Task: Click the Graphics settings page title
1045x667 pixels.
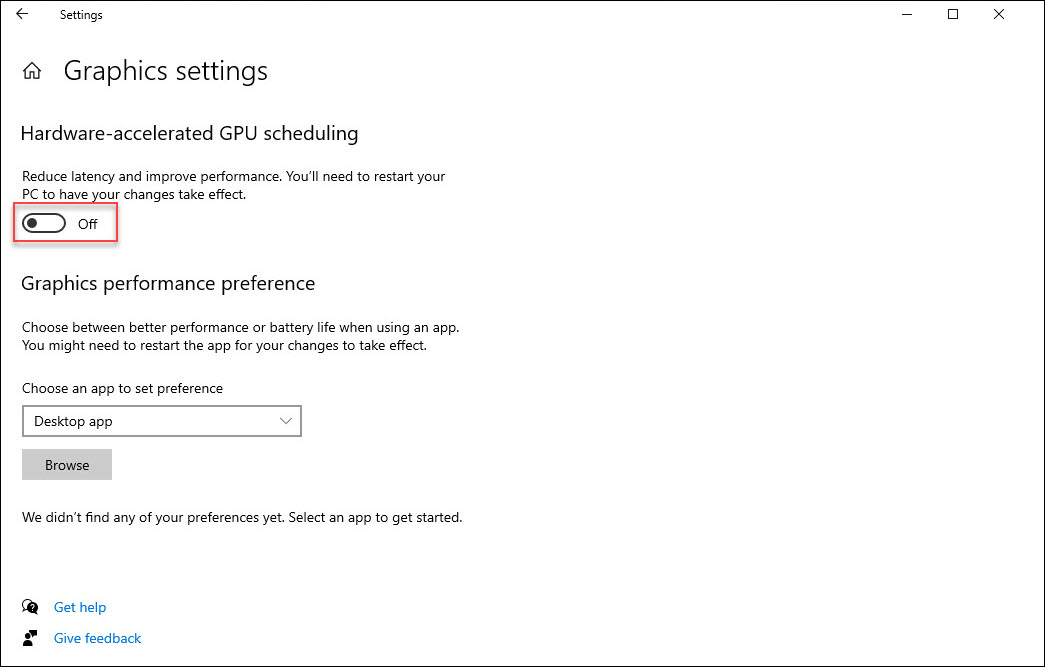Action: pos(165,71)
